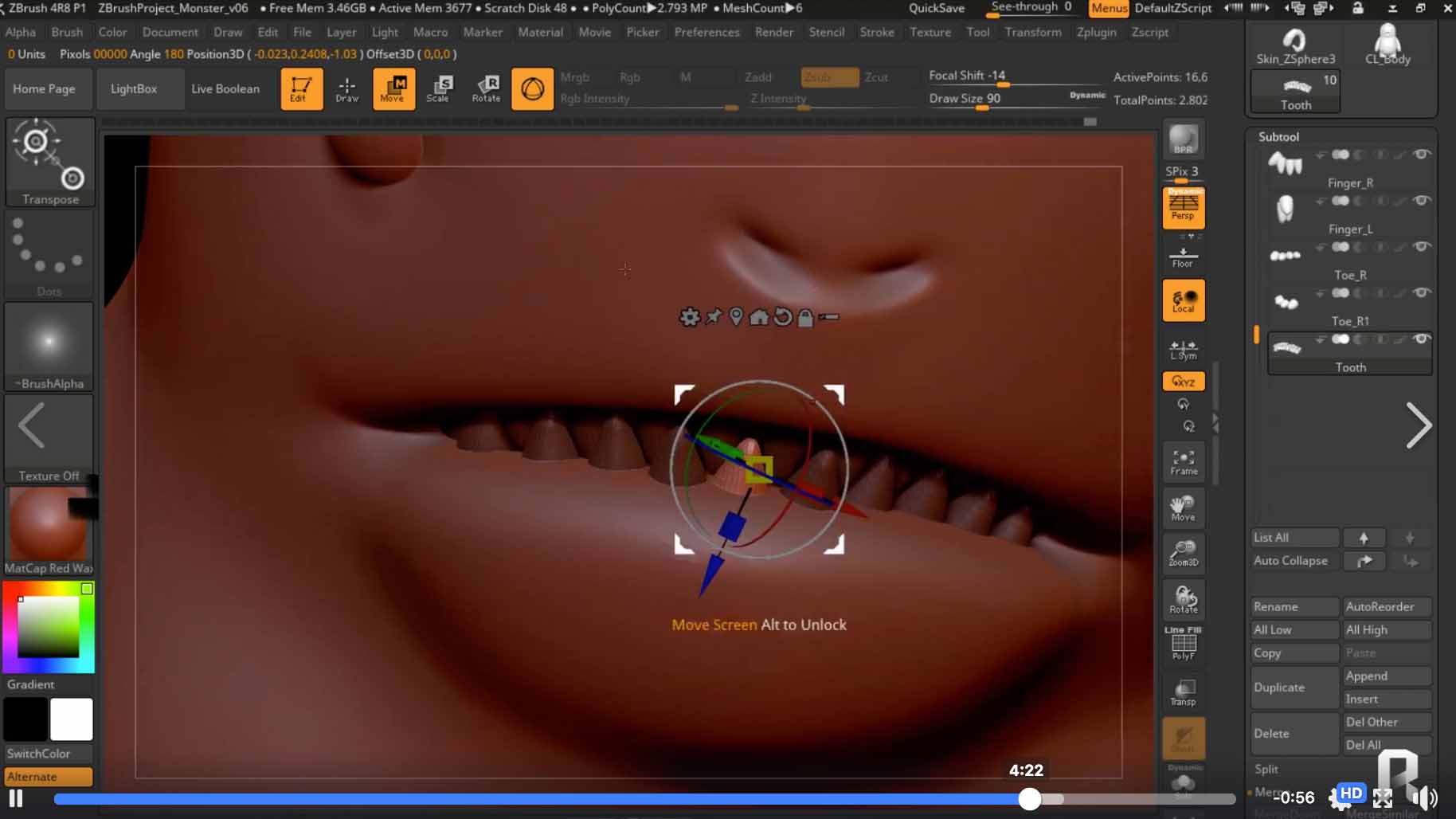The width and height of the screenshot is (1456, 819).
Task: Expand the Subtool panel header
Action: point(1278,137)
